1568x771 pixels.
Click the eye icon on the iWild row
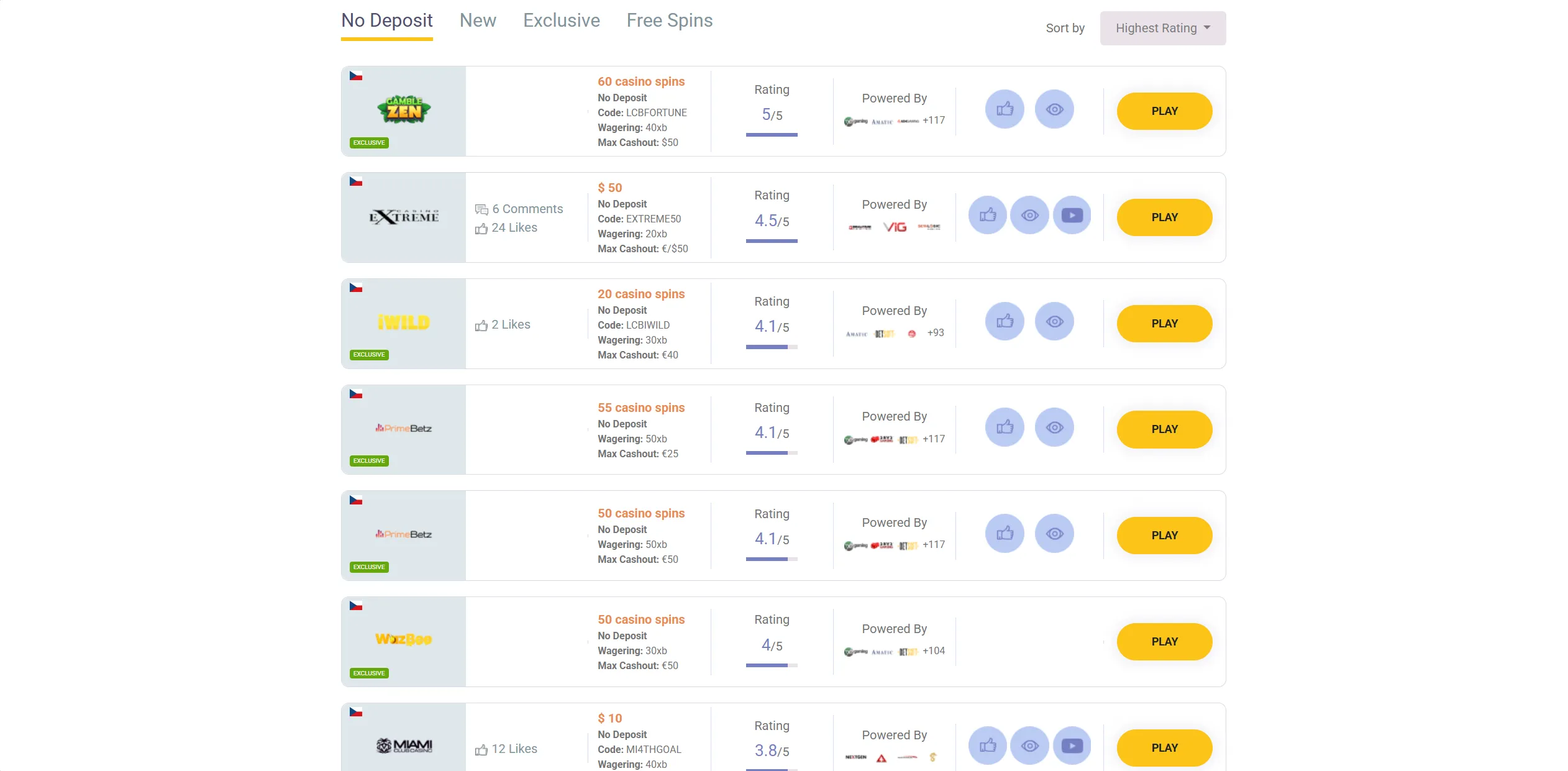1054,322
